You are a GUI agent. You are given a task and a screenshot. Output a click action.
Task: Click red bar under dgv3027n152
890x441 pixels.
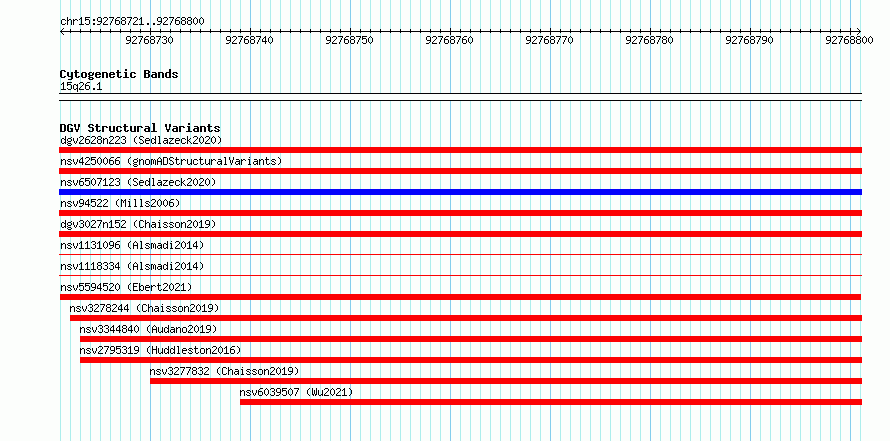point(460,234)
